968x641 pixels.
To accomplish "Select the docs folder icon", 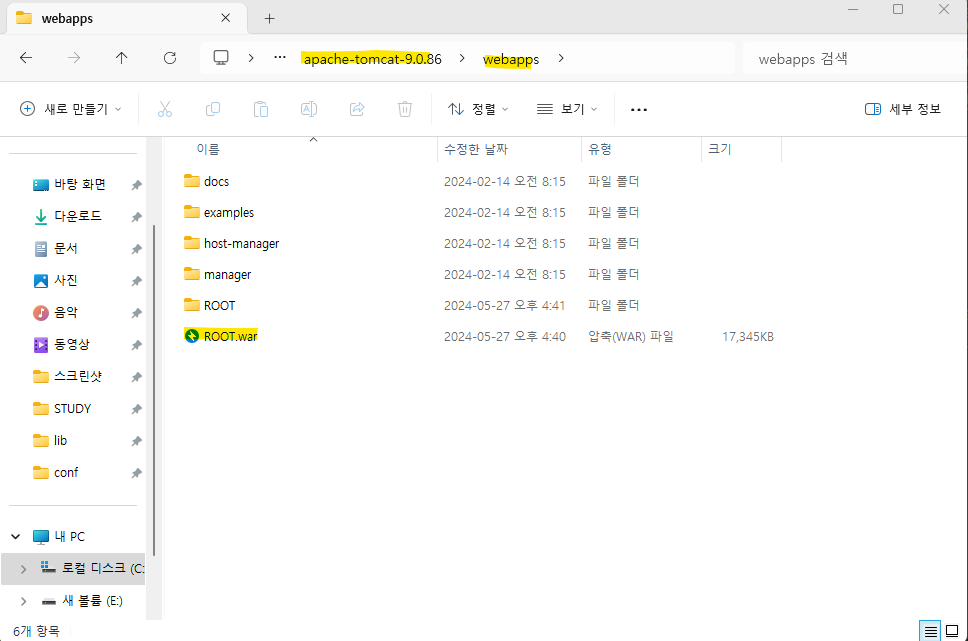I will click(191, 181).
